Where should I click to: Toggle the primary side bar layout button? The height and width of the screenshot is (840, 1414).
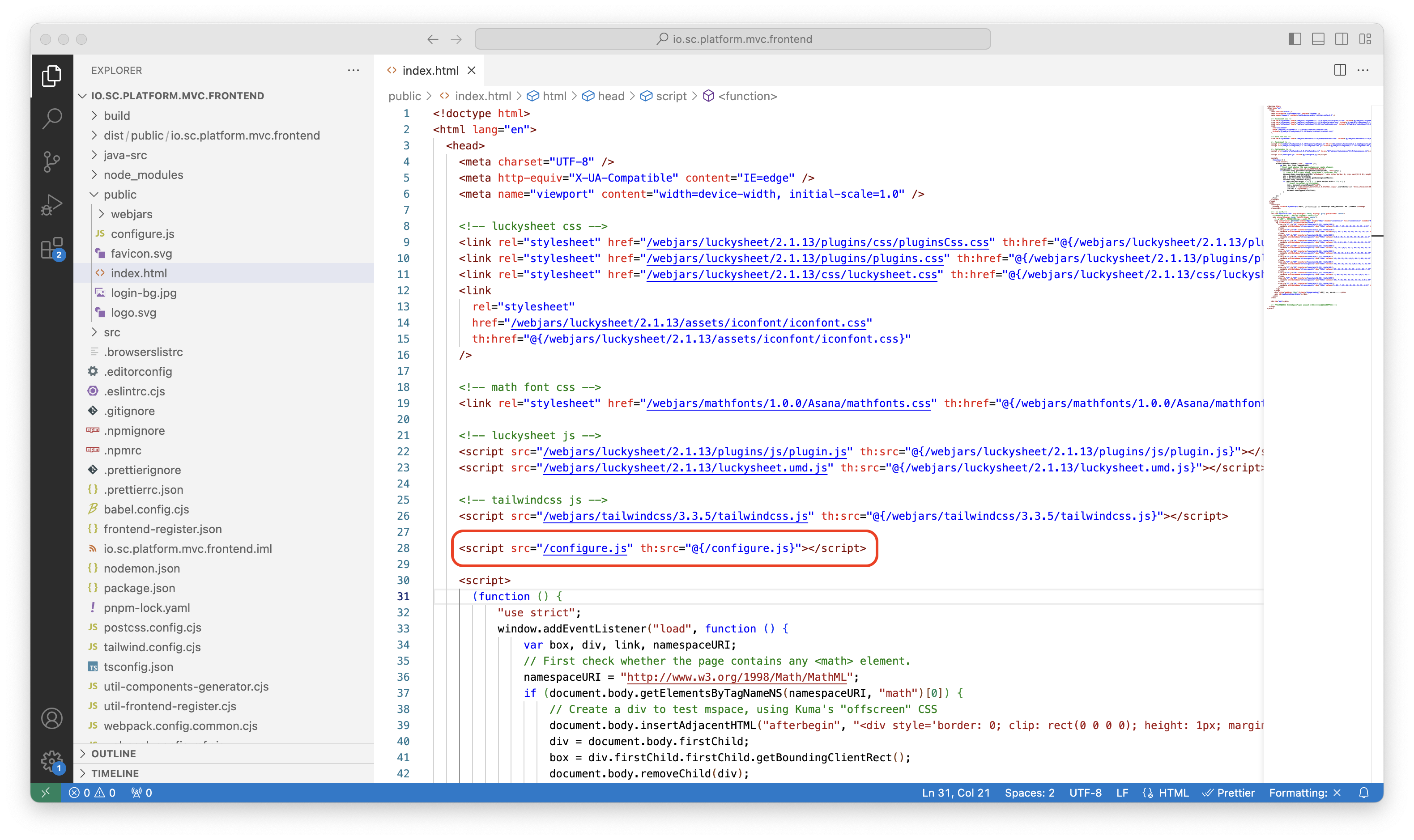pyautogui.click(x=1295, y=39)
